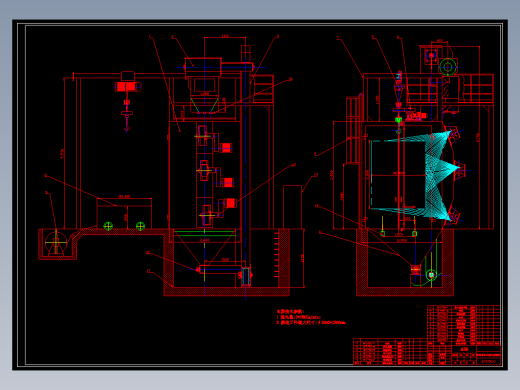Select the technical notes text below the drawings
520x390 pixels.
click(x=311, y=317)
